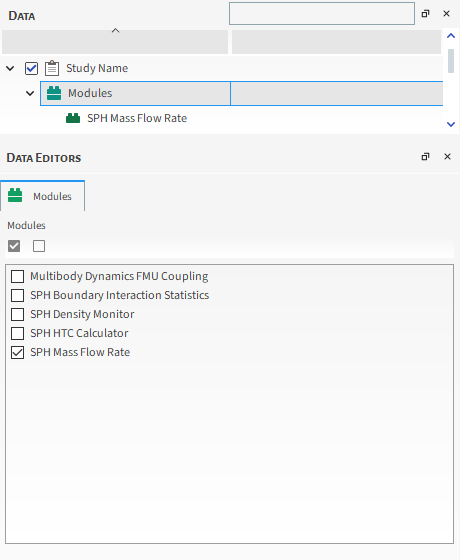Image resolution: width=460 pixels, height=560 pixels.
Task: Click the 'Multibody Dynamics FMU Coupling' label
Action: (119, 276)
